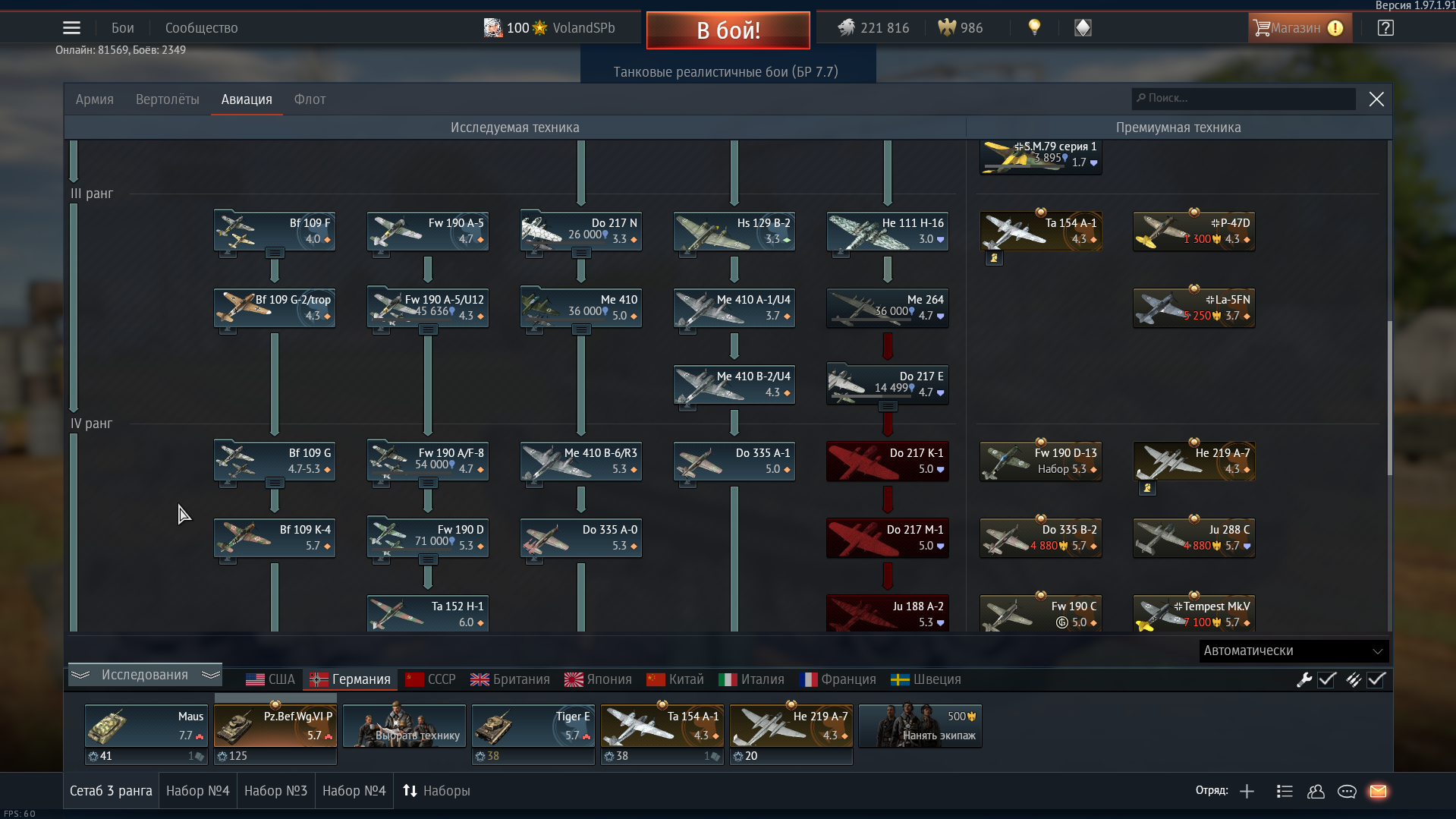This screenshot has height=819, width=1456.
Task: Open the glowing orange mail icon
Action: point(1378,792)
